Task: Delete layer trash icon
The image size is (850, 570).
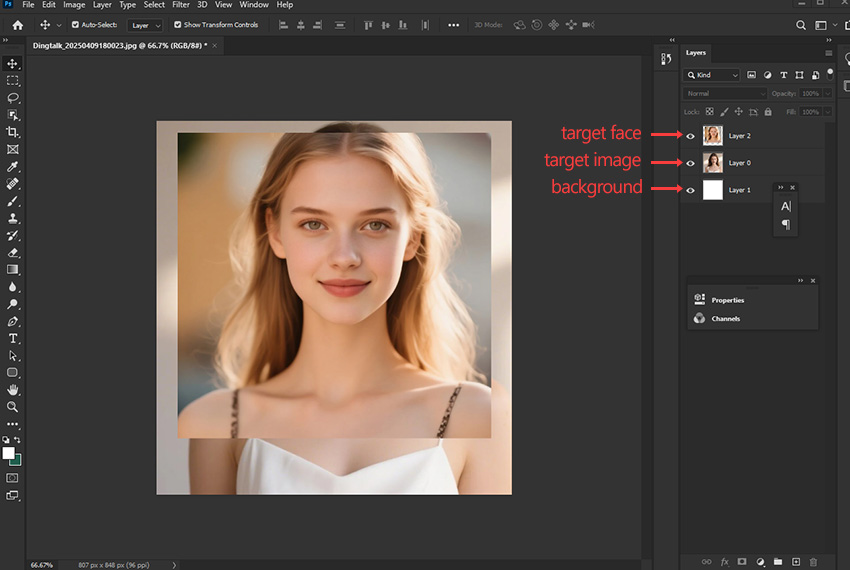Action: pos(813,562)
